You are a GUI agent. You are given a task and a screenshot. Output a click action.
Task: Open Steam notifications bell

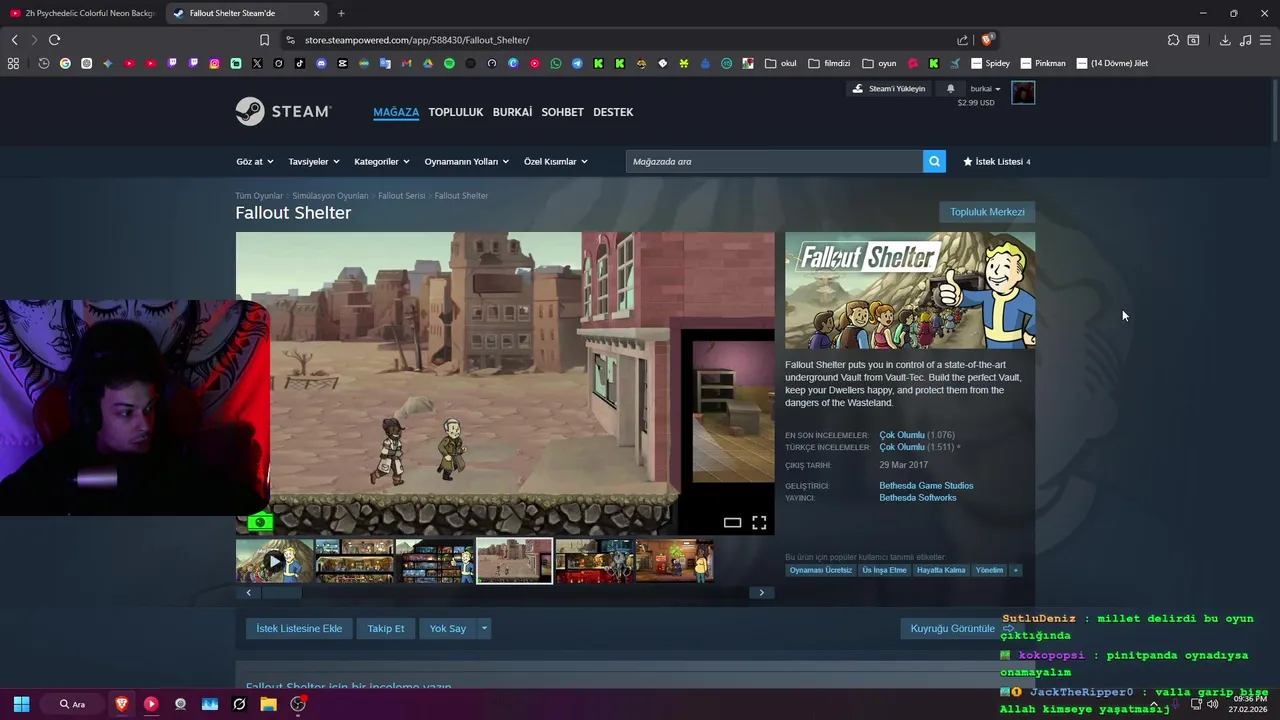coord(950,89)
